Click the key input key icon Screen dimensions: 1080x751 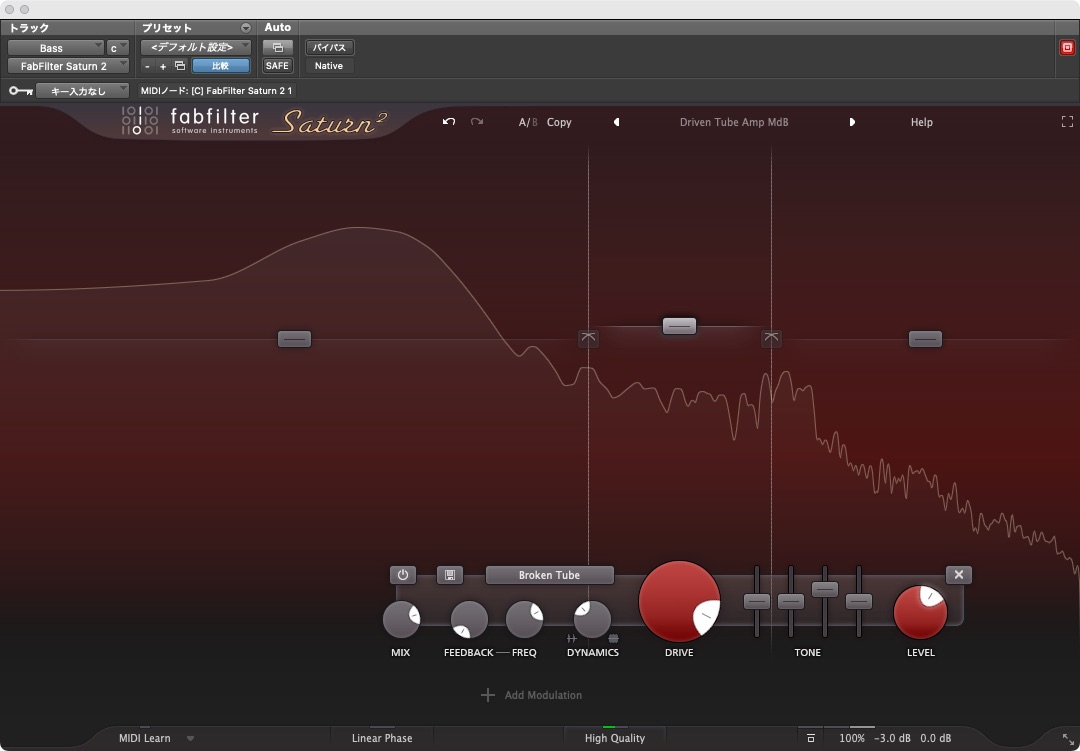coord(21,90)
